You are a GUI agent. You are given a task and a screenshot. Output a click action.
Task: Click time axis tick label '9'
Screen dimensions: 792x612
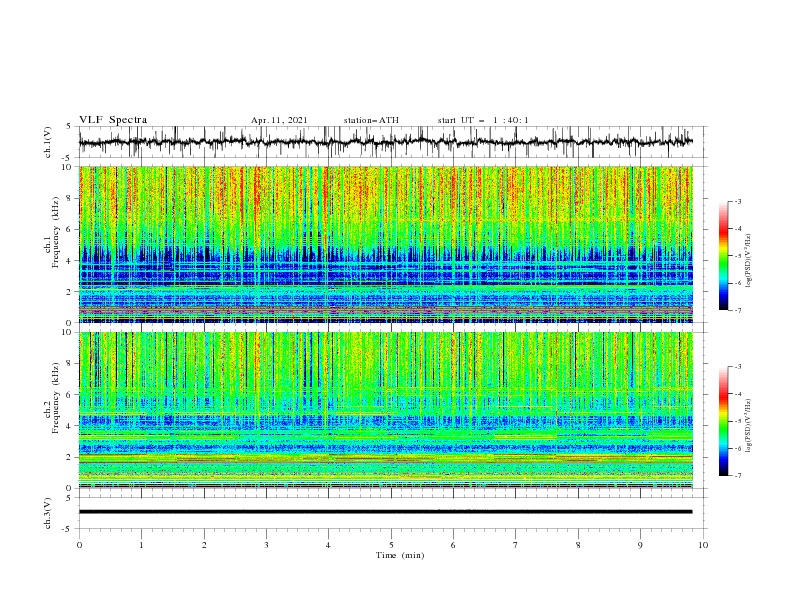click(640, 545)
